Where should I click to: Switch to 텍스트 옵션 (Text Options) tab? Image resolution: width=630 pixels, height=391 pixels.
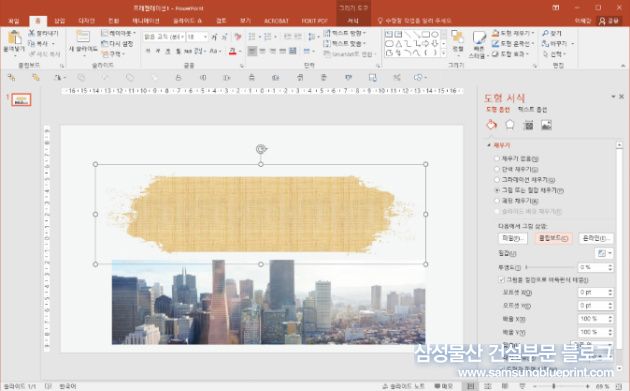[532, 109]
